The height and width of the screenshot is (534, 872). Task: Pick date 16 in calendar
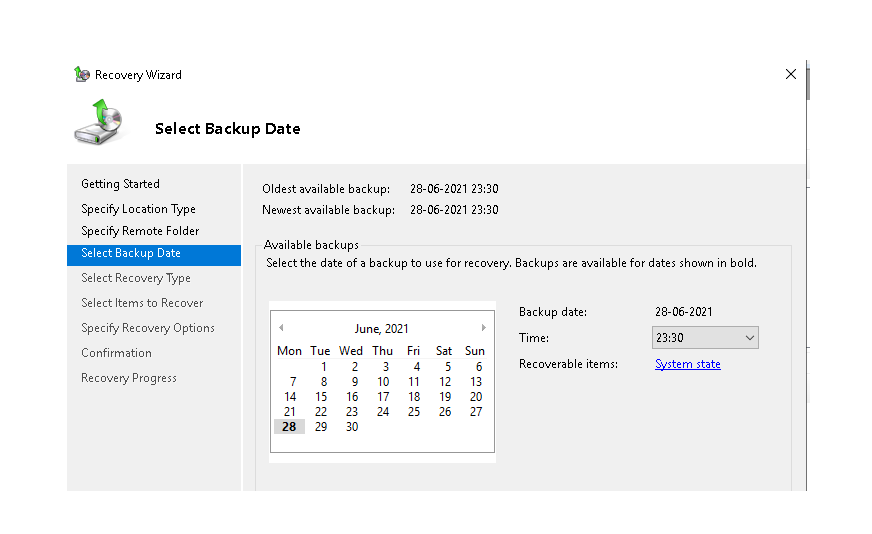coord(352,397)
